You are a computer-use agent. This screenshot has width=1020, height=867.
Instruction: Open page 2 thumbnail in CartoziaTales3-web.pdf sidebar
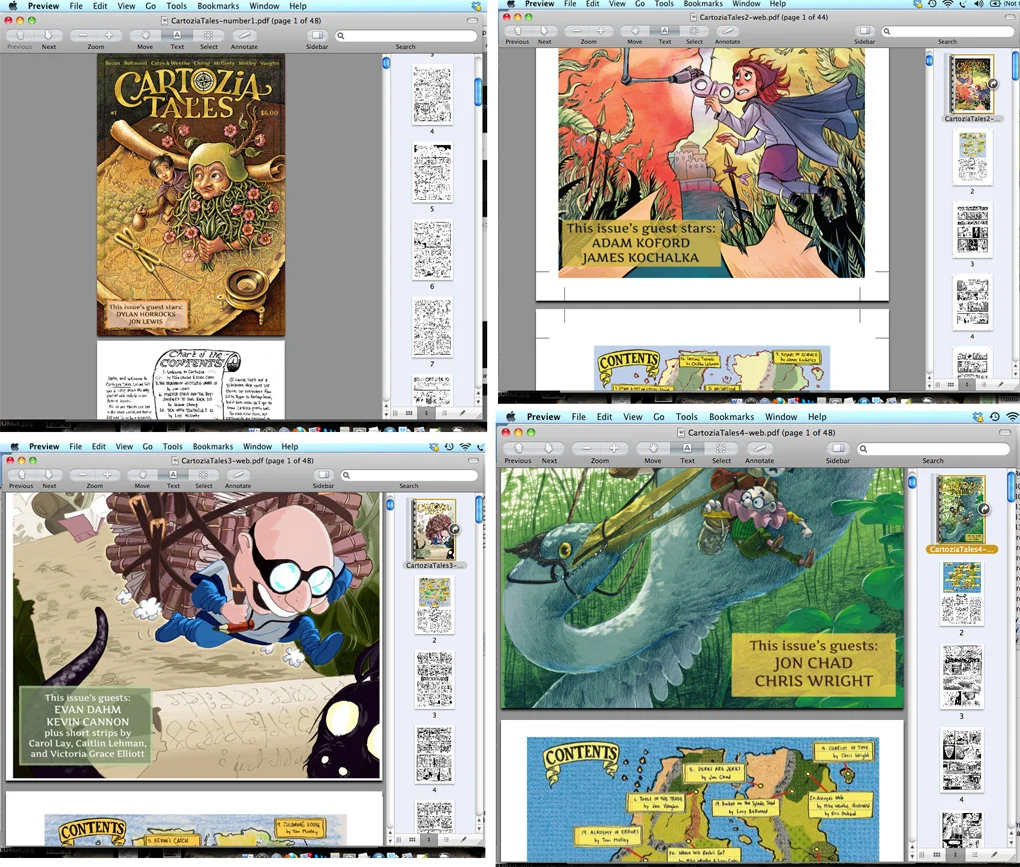tap(435, 605)
